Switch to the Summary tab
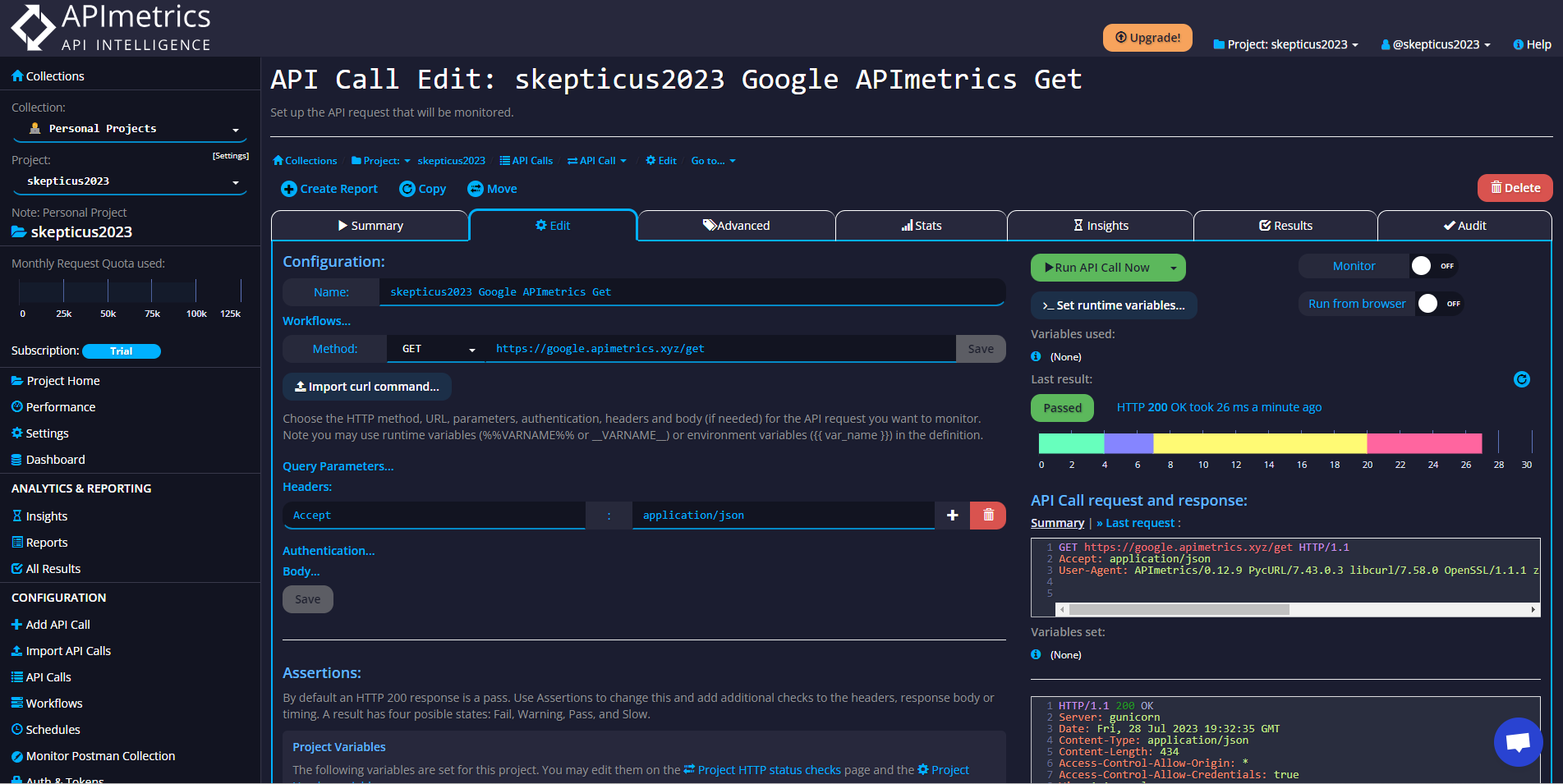 370,226
